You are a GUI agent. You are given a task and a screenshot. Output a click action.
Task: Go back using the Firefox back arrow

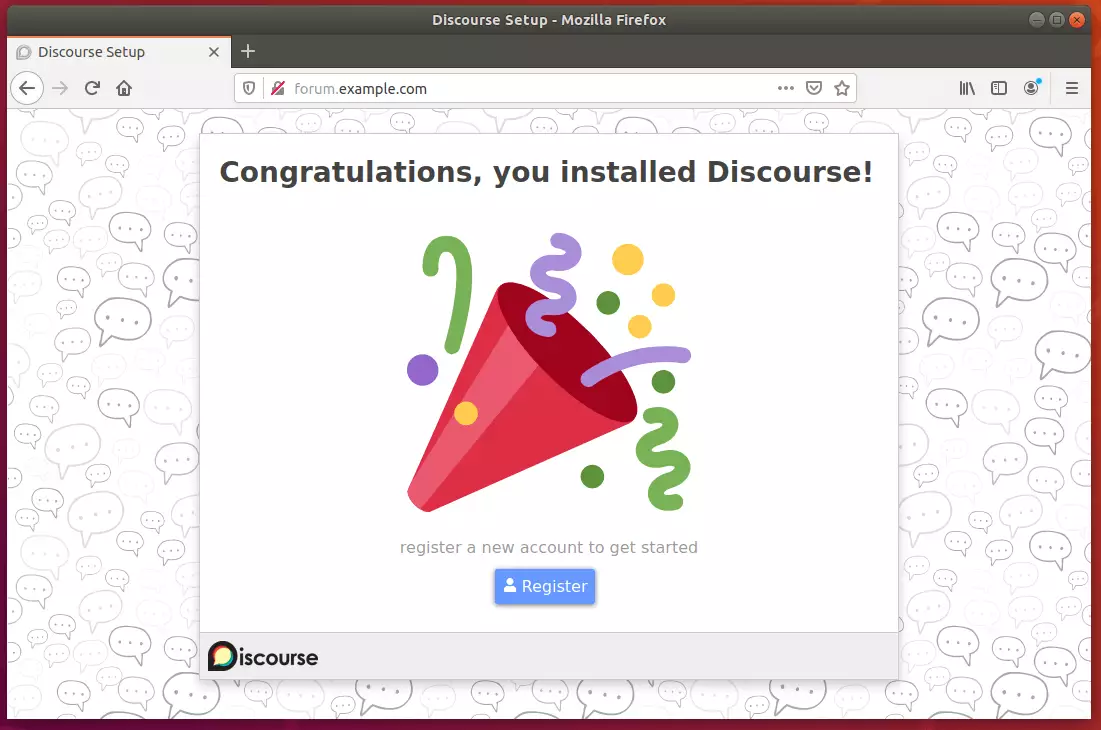[x=27, y=88]
